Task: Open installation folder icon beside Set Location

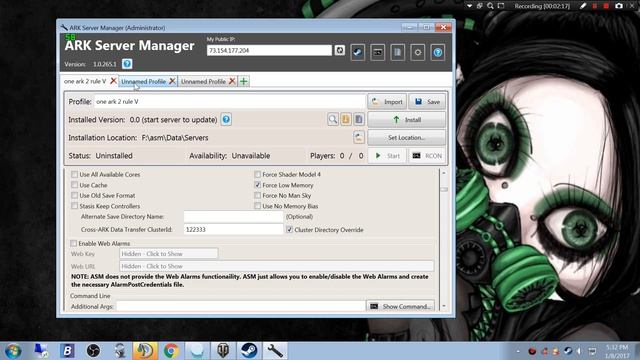Action: point(359,138)
